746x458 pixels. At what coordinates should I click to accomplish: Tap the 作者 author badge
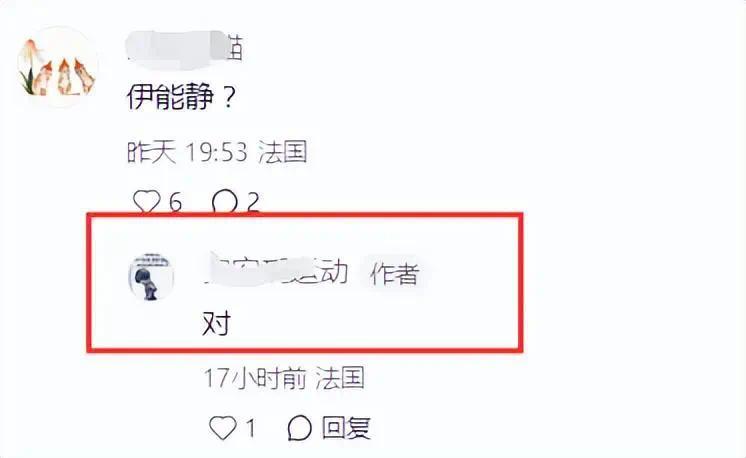click(x=394, y=274)
